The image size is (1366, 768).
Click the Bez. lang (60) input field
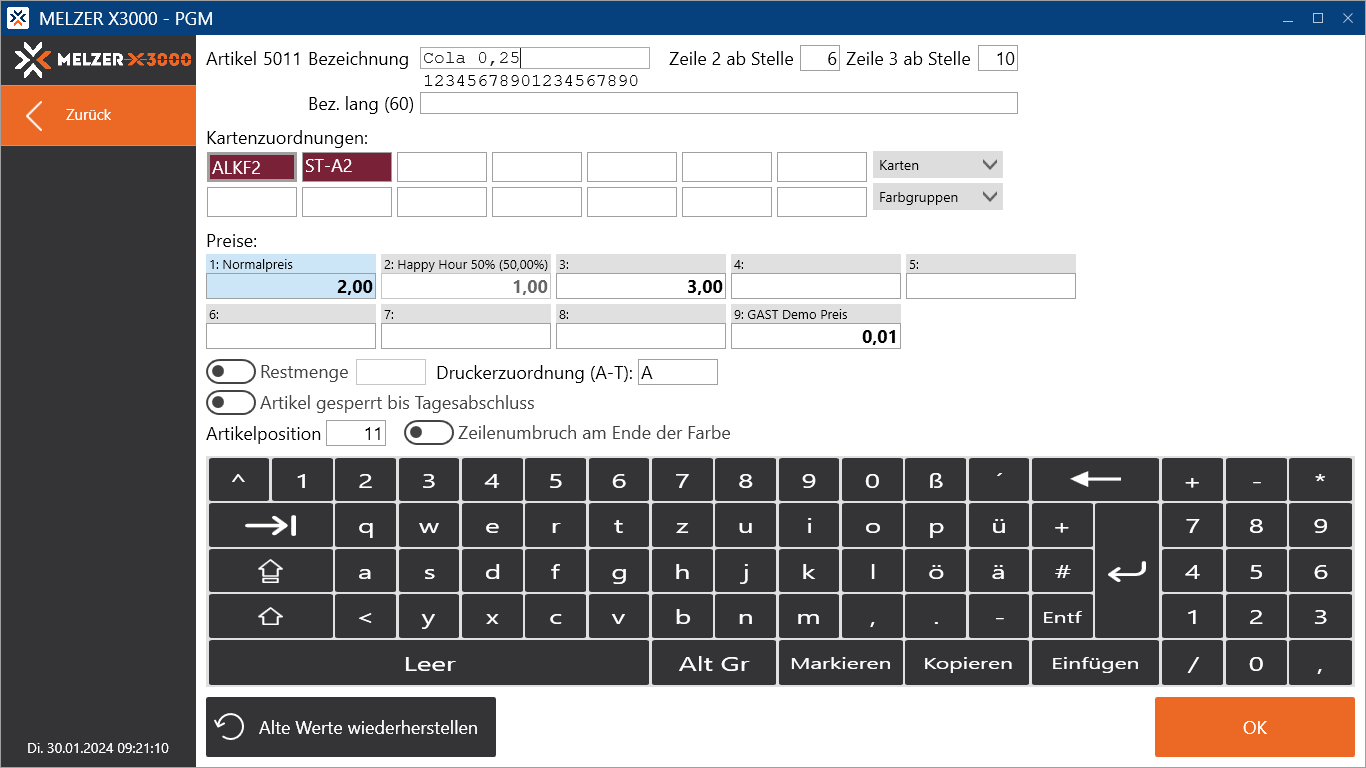[x=718, y=102]
